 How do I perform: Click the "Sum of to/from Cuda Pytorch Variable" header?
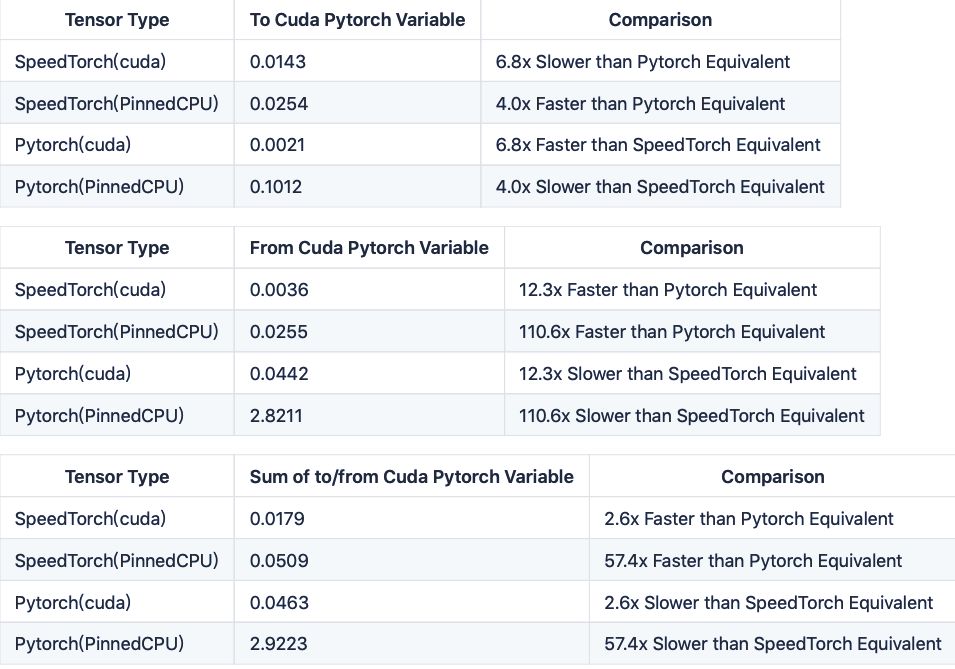411,477
